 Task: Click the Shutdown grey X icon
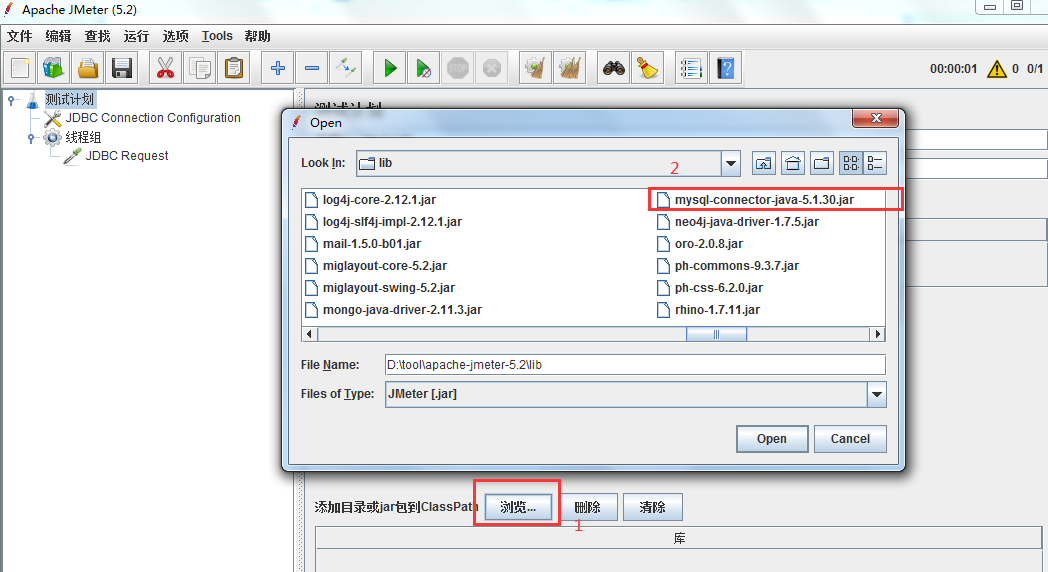click(x=492, y=68)
